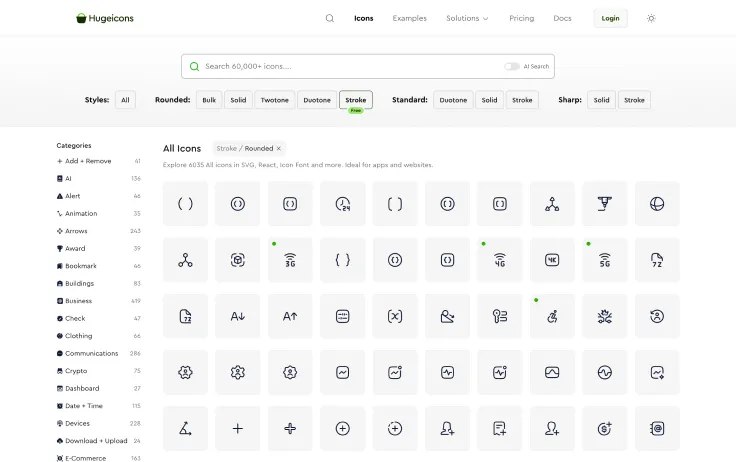
Task: Choose Sharp Solid style
Action: (x=601, y=100)
